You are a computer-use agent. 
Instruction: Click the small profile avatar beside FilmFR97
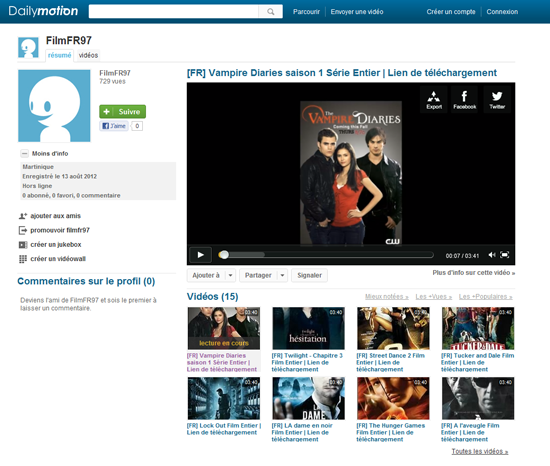(x=28, y=48)
